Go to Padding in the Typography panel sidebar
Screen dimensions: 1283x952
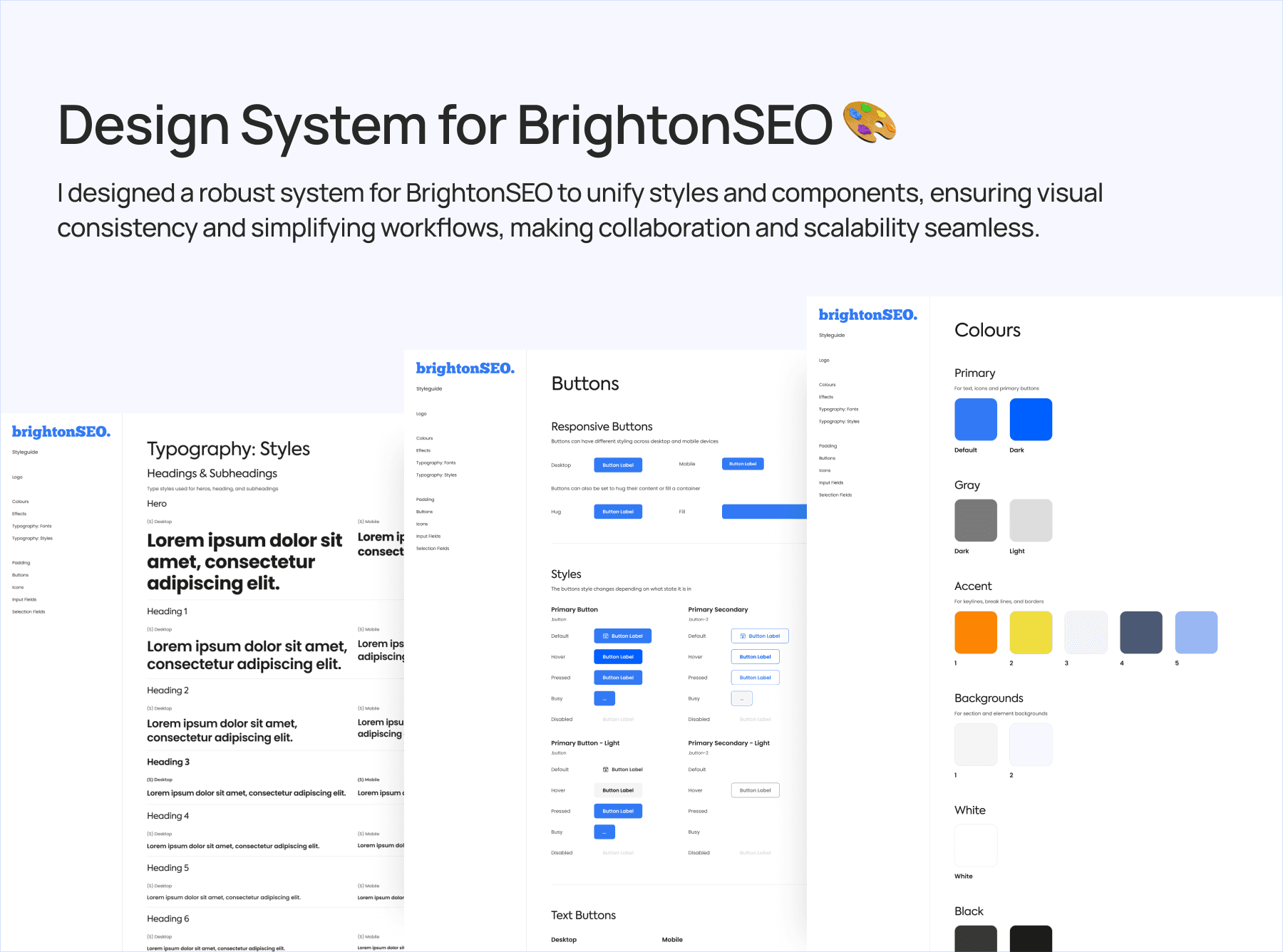click(x=21, y=563)
